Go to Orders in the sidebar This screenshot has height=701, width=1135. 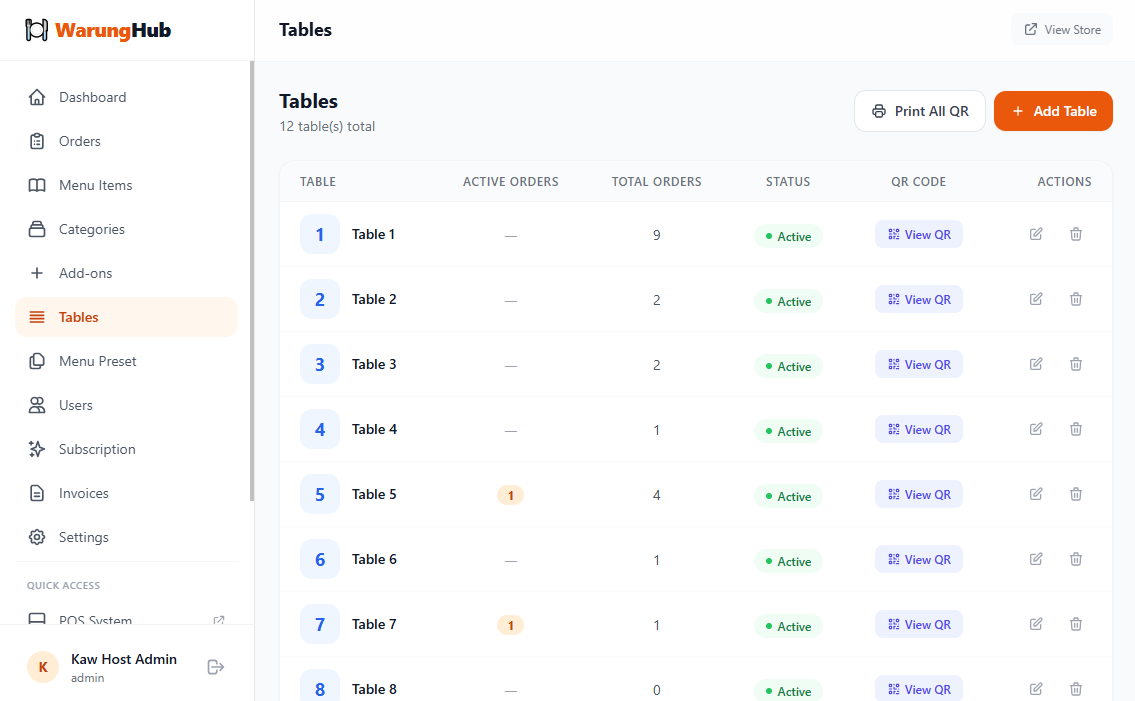pyautogui.click(x=80, y=141)
